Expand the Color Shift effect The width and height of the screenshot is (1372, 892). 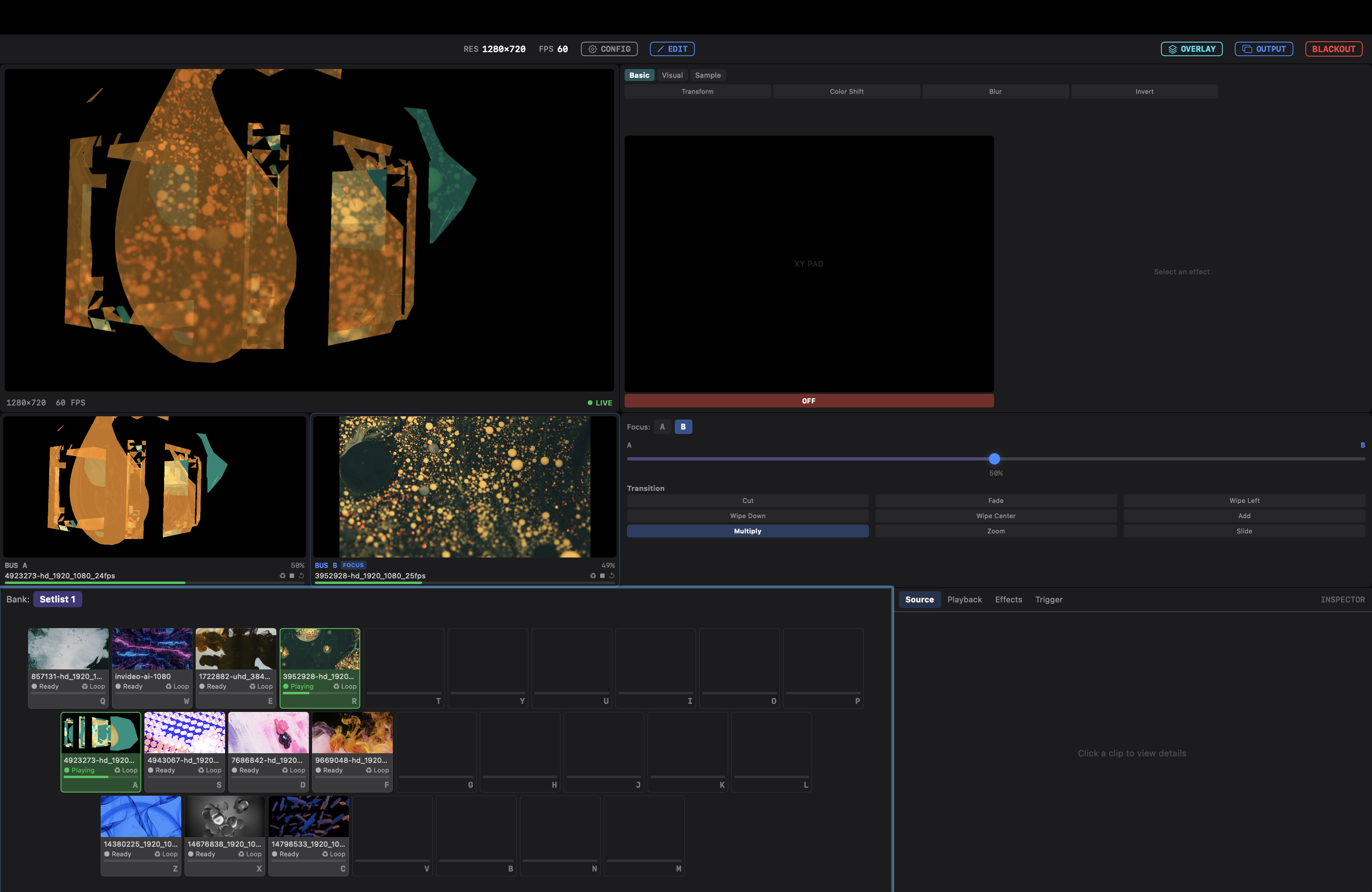pos(846,91)
